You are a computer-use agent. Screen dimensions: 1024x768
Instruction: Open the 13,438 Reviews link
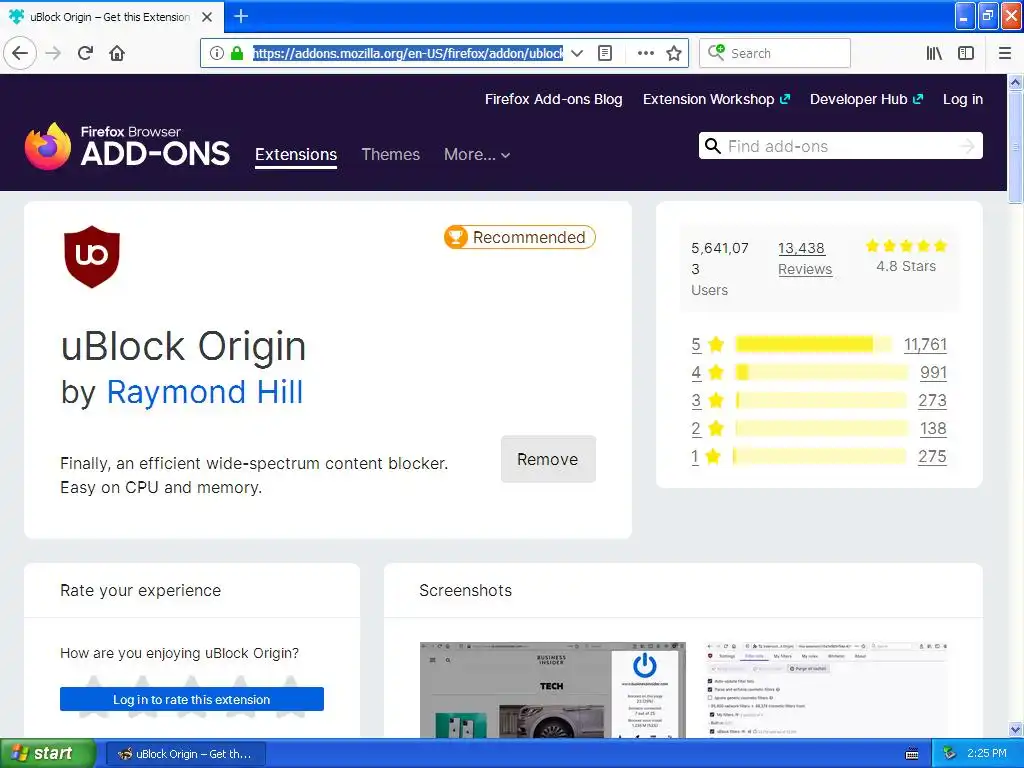coord(805,259)
